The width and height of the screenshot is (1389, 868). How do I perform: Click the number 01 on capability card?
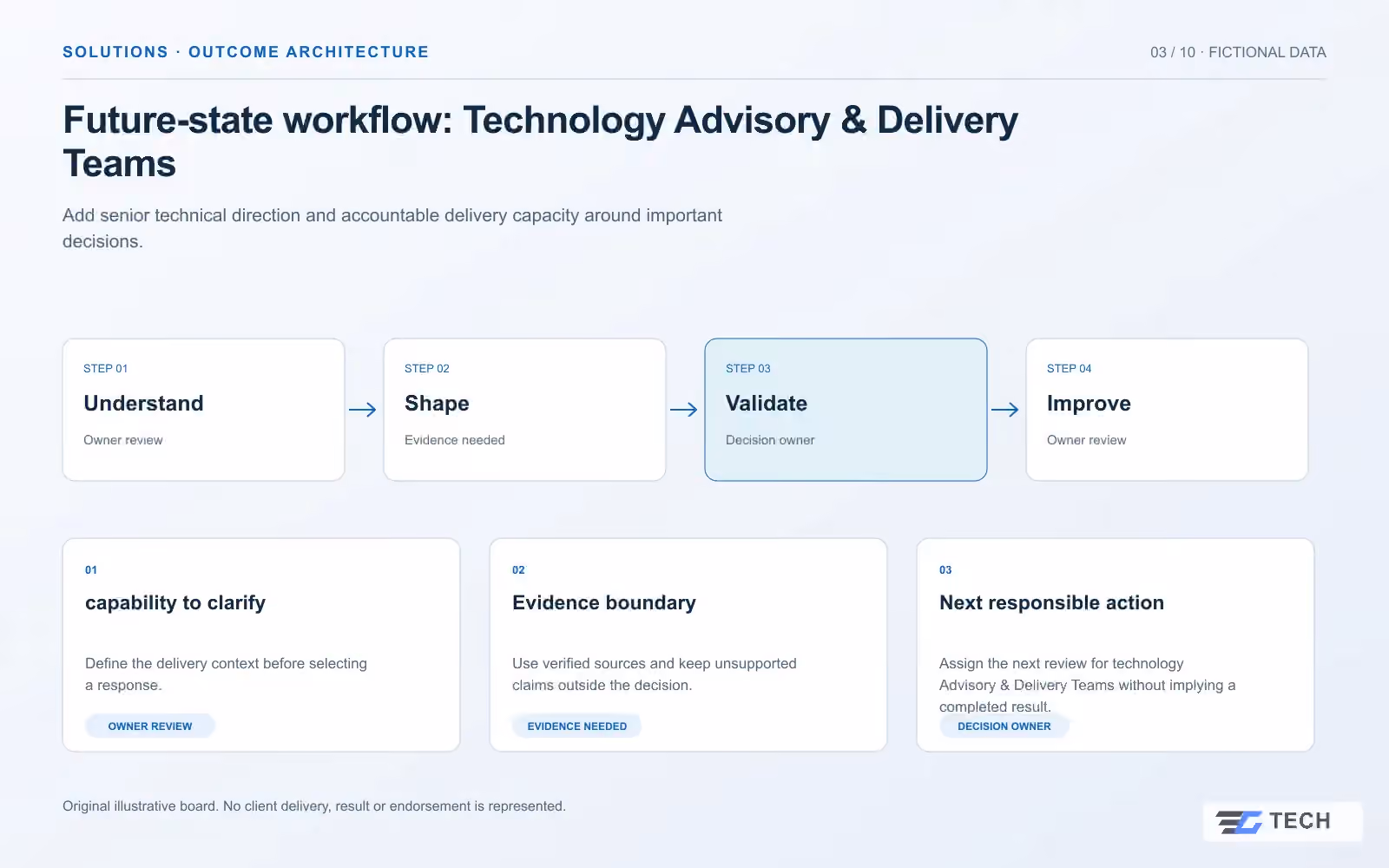[x=91, y=570]
